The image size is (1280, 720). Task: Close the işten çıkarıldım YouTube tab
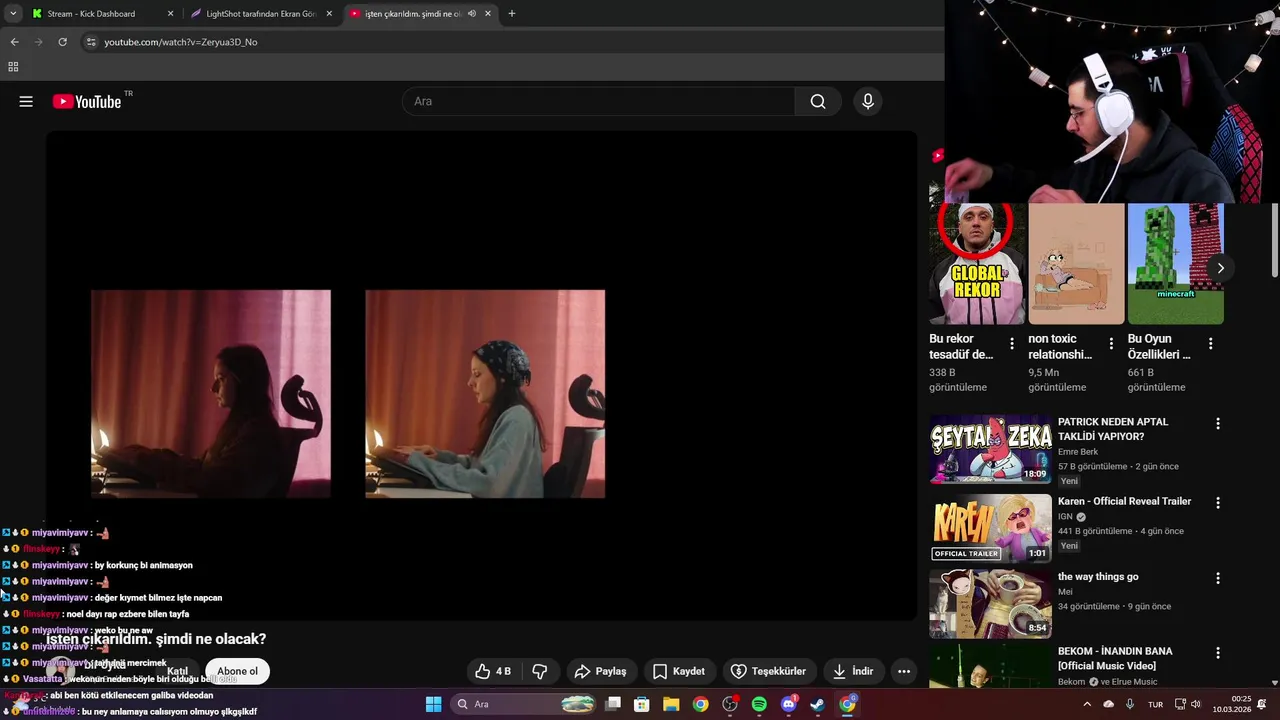[x=488, y=14]
